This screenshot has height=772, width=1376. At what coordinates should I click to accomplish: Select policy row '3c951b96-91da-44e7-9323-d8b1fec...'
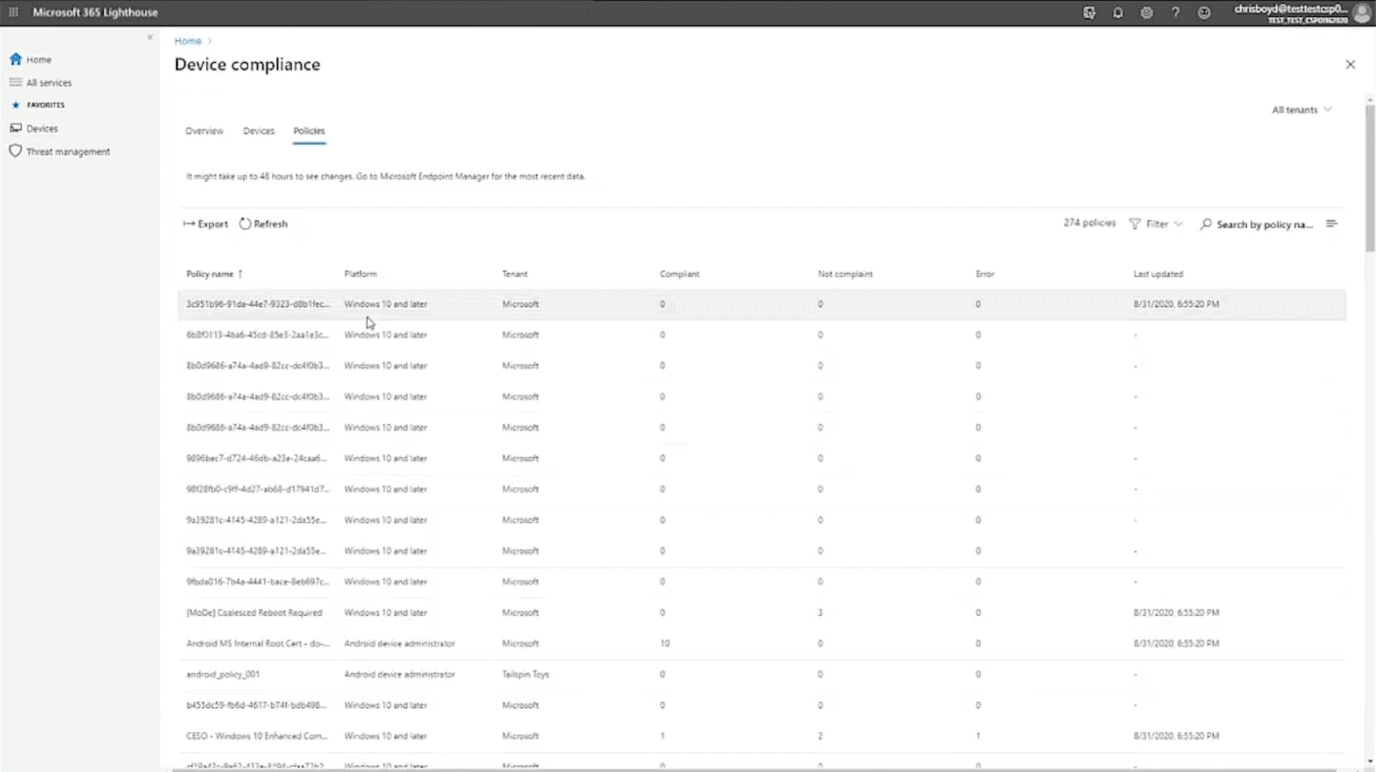[762, 304]
